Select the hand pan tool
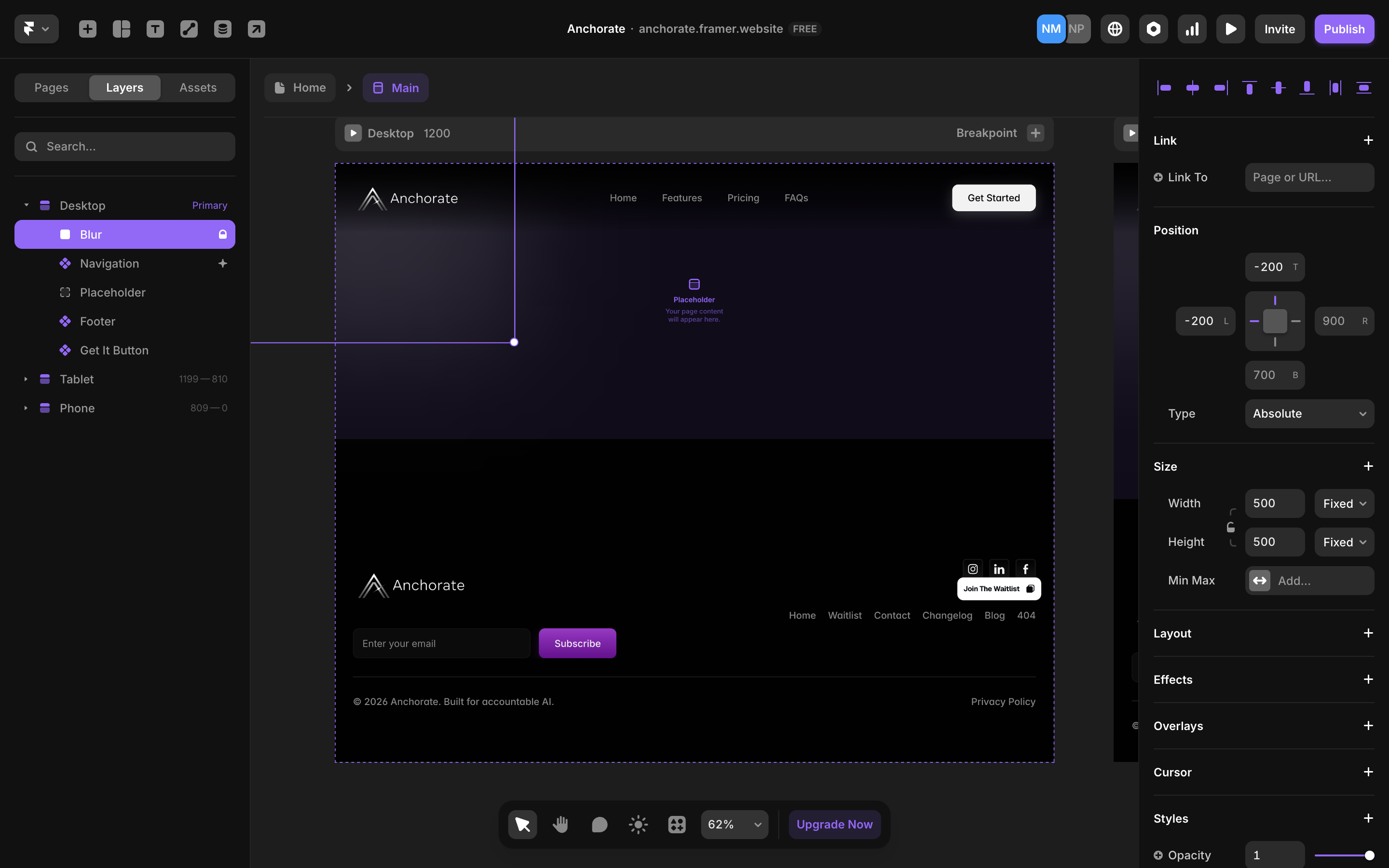1389x868 pixels. 561,825
